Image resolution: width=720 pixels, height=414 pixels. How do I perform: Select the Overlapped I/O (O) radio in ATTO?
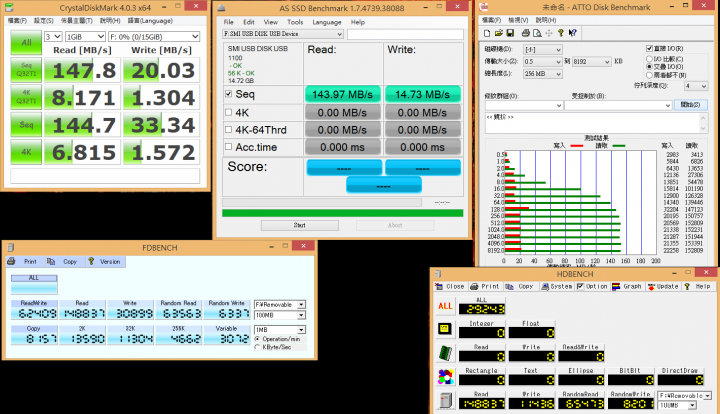point(649,67)
